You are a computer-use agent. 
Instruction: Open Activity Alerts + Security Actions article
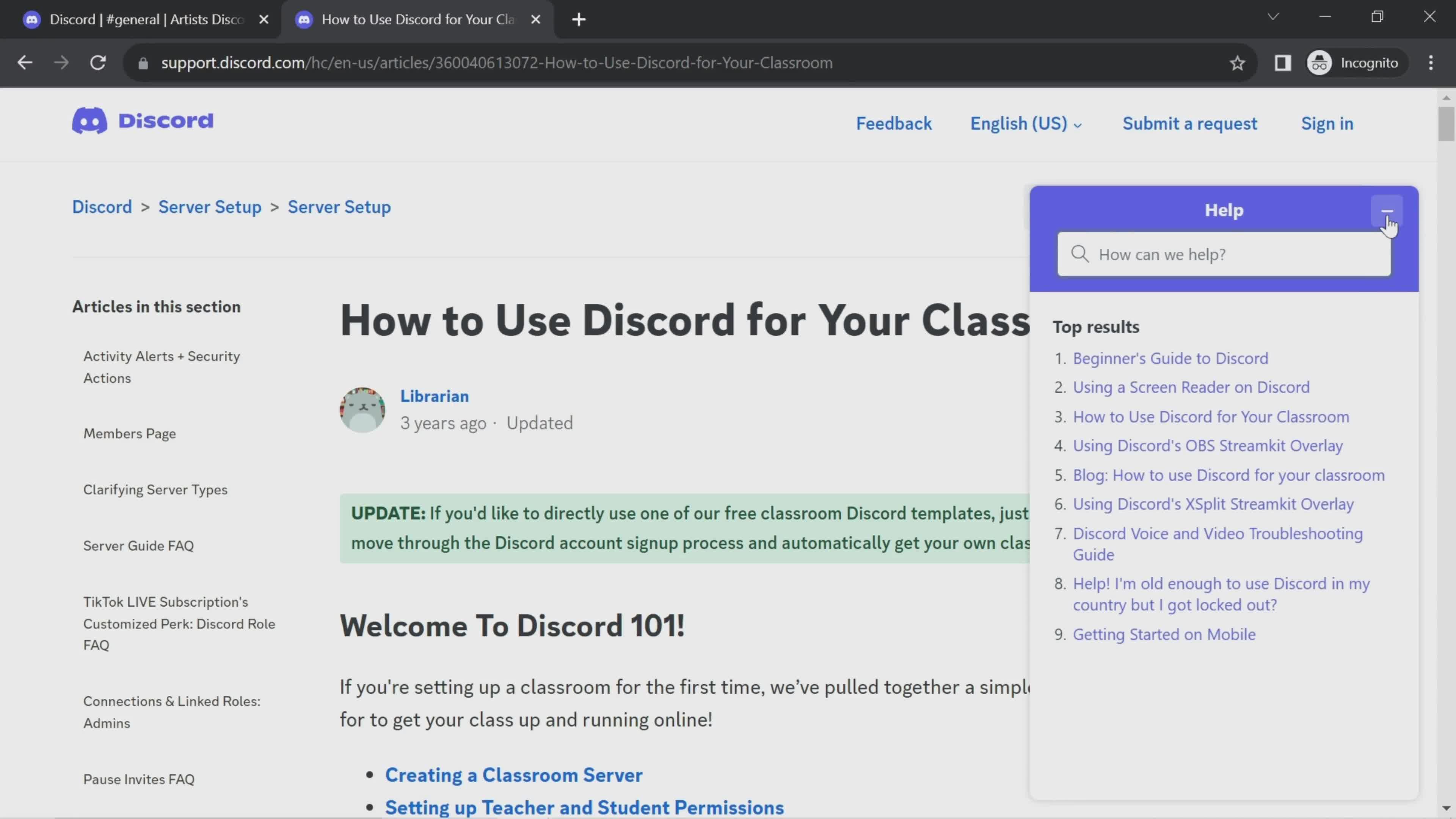[x=162, y=367]
